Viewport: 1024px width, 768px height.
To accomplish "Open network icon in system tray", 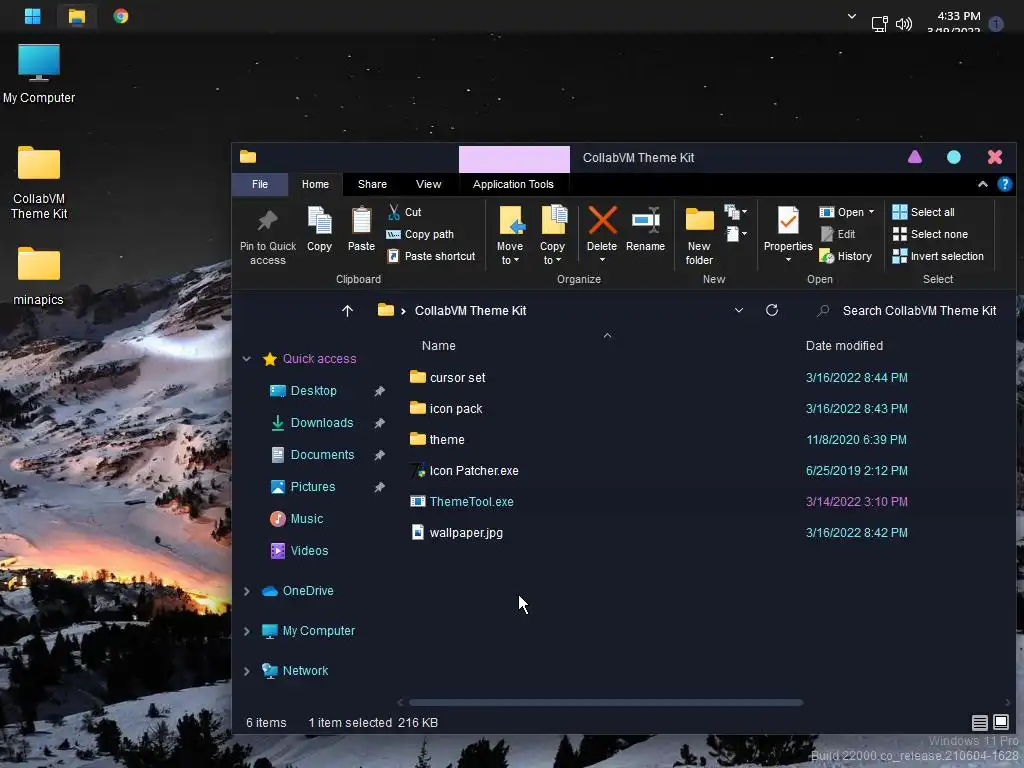I will [x=880, y=24].
